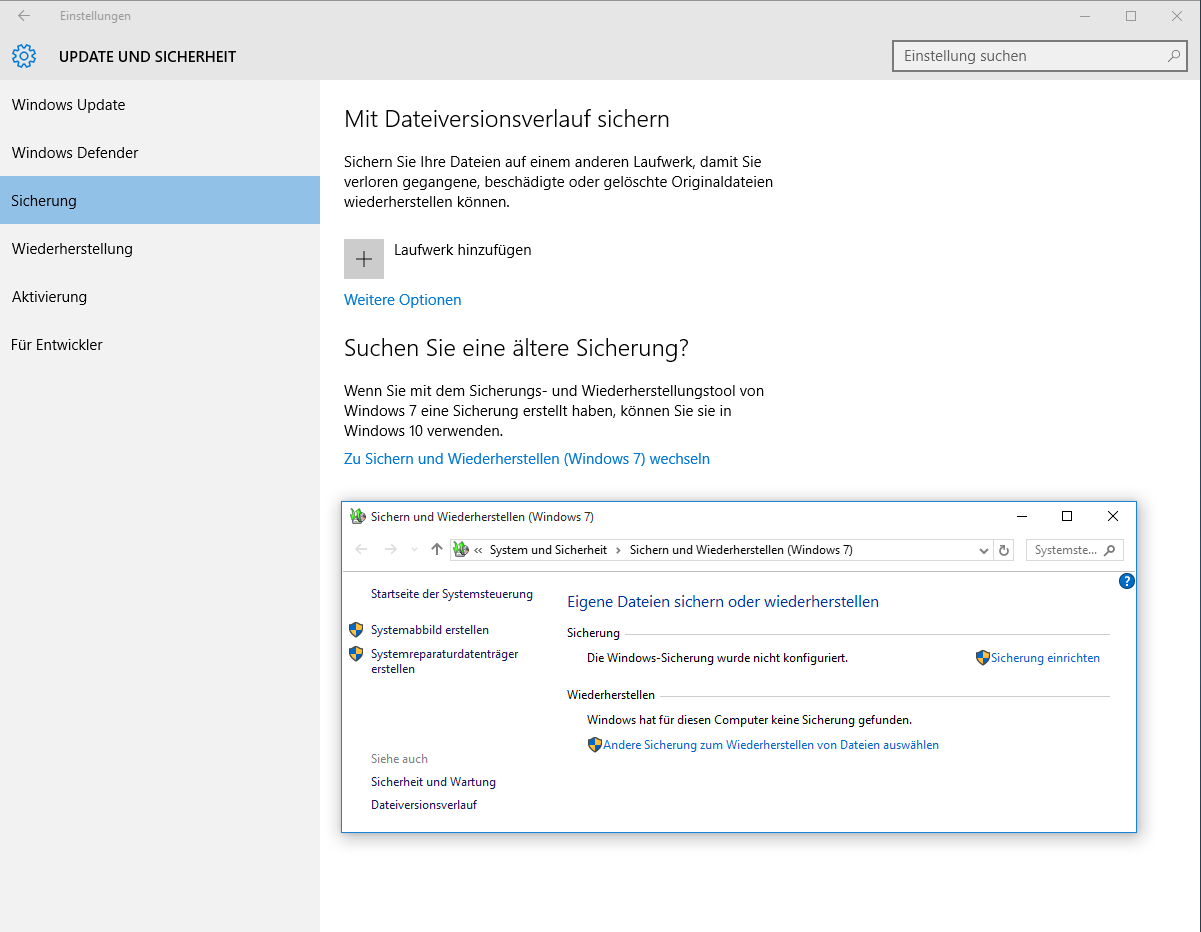Minimize the Sichern und Wiederherstellen window
This screenshot has height=932, width=1201.
1021,517
